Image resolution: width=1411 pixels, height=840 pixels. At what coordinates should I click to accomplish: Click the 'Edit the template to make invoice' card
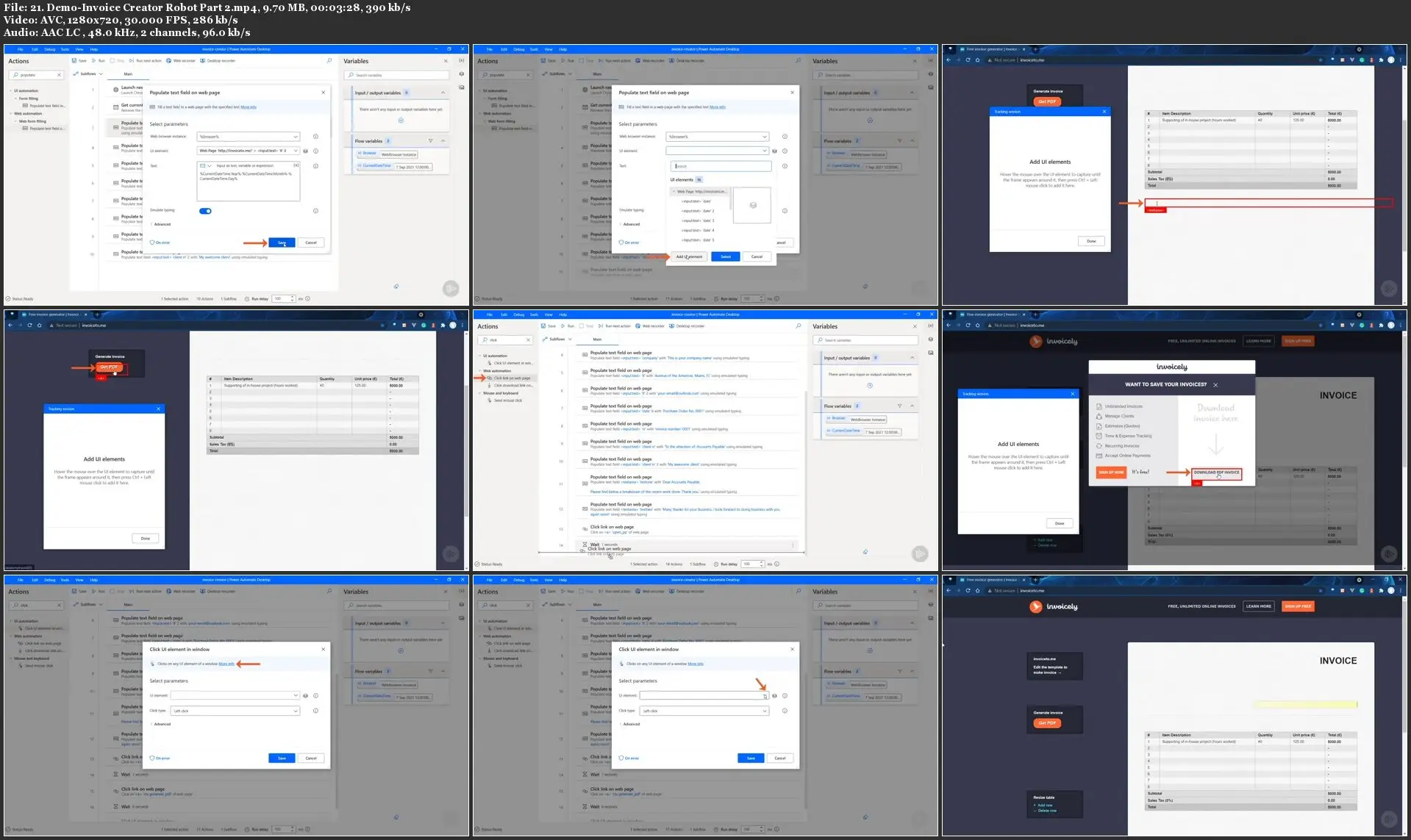(1055, 666)
